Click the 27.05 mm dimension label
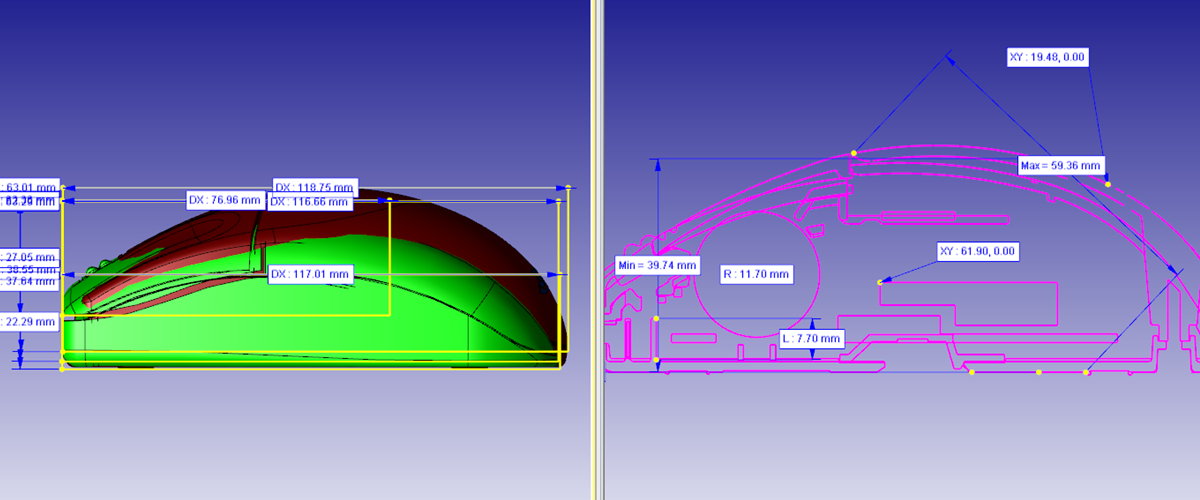The image size is (1200, 500). [32, 255]
